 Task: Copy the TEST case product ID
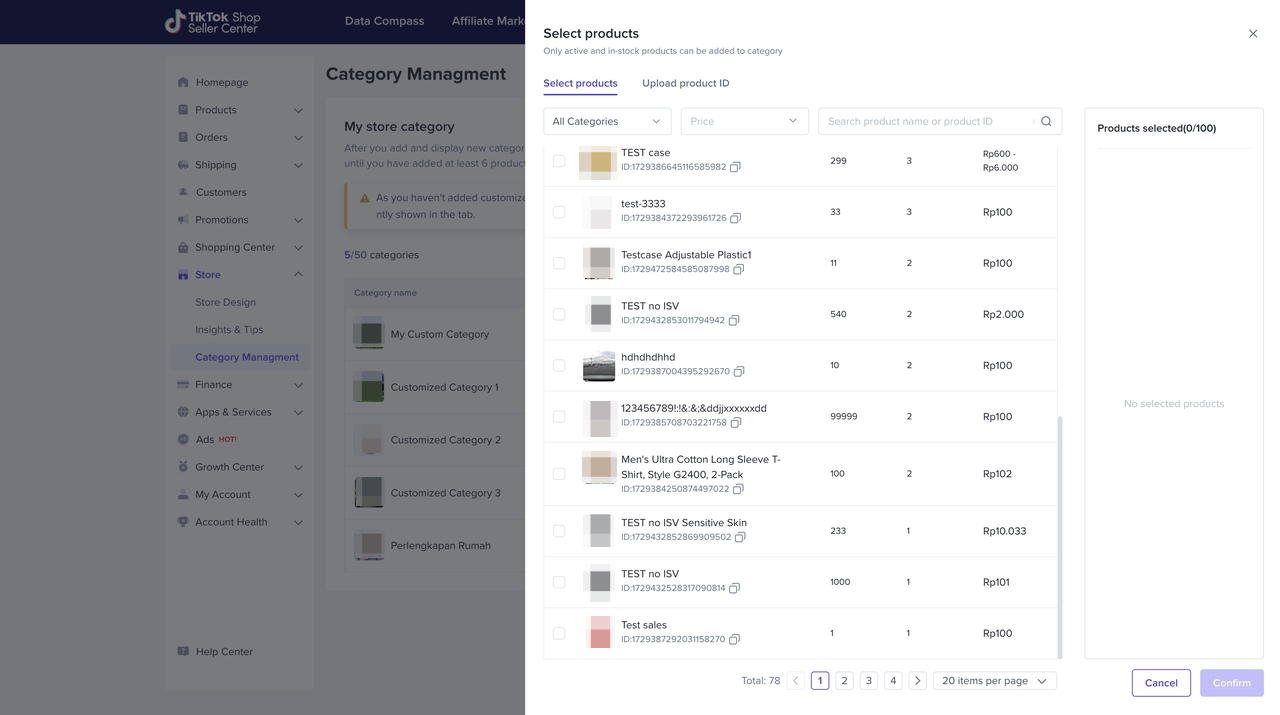[x=735, y=167]
